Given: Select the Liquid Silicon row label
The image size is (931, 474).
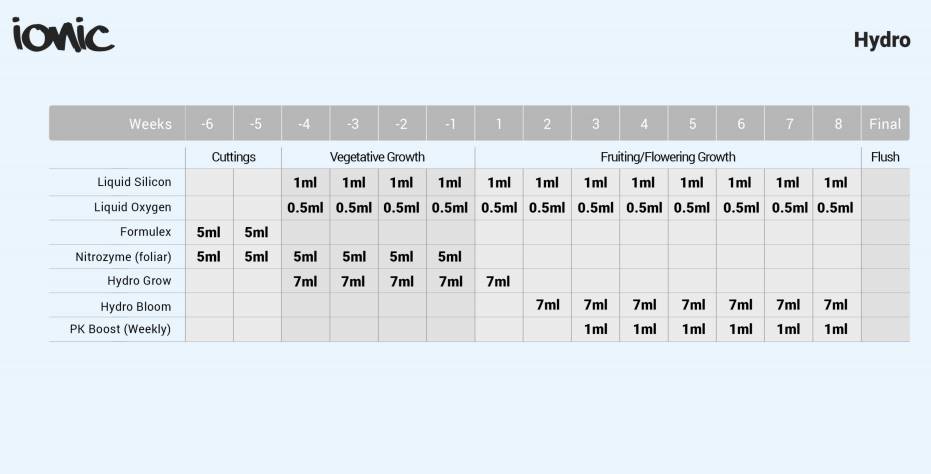Looking at the screenshot, I should [134, 182].
